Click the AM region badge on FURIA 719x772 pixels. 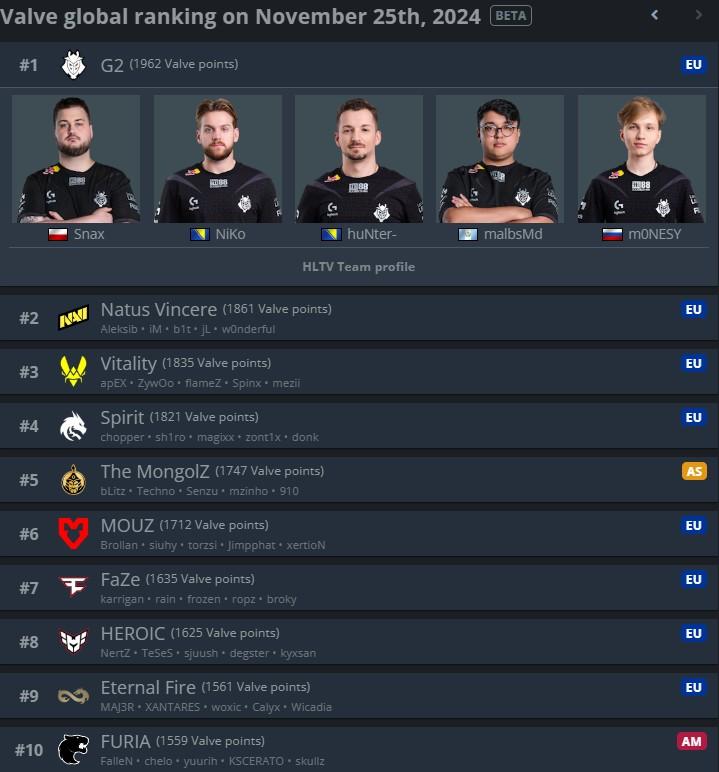click(691, 741)
